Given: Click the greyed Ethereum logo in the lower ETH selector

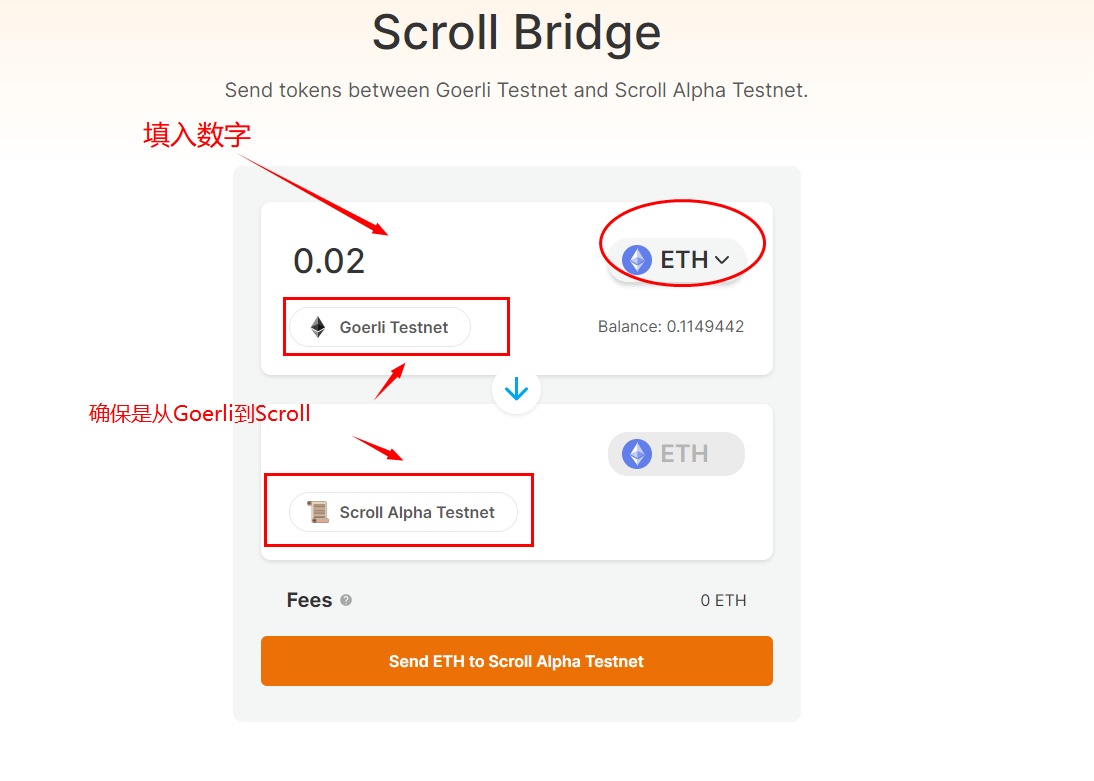Looking at the screenshot, I should point(637,454).
